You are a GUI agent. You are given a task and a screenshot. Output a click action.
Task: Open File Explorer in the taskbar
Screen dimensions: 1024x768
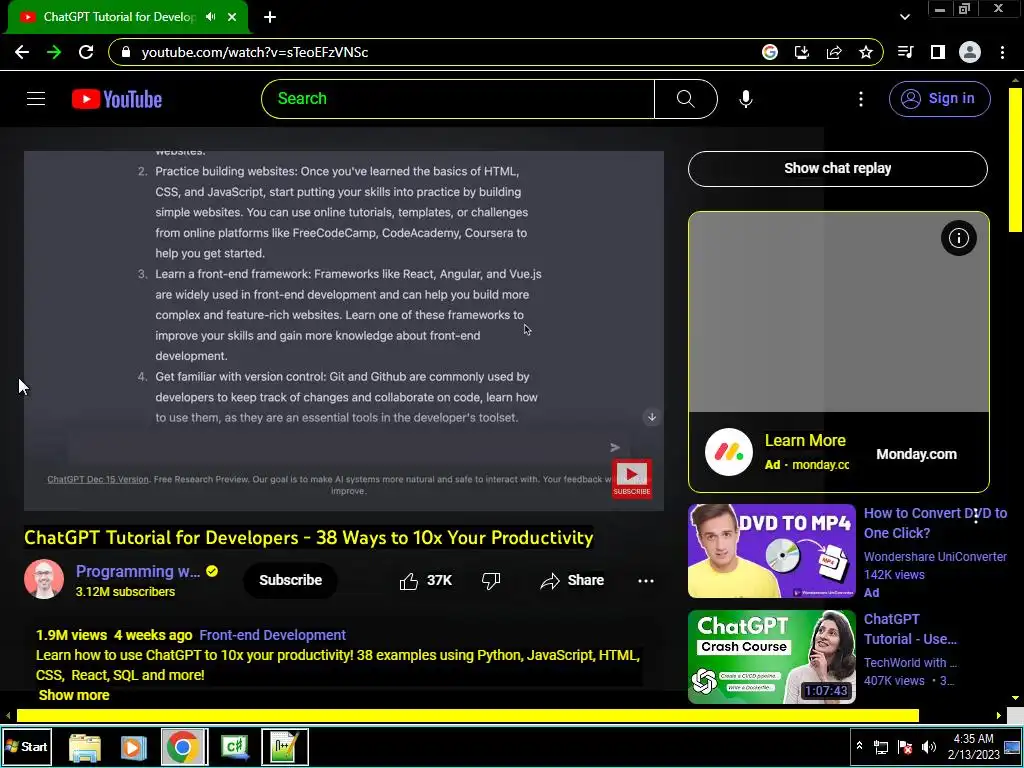85,746
